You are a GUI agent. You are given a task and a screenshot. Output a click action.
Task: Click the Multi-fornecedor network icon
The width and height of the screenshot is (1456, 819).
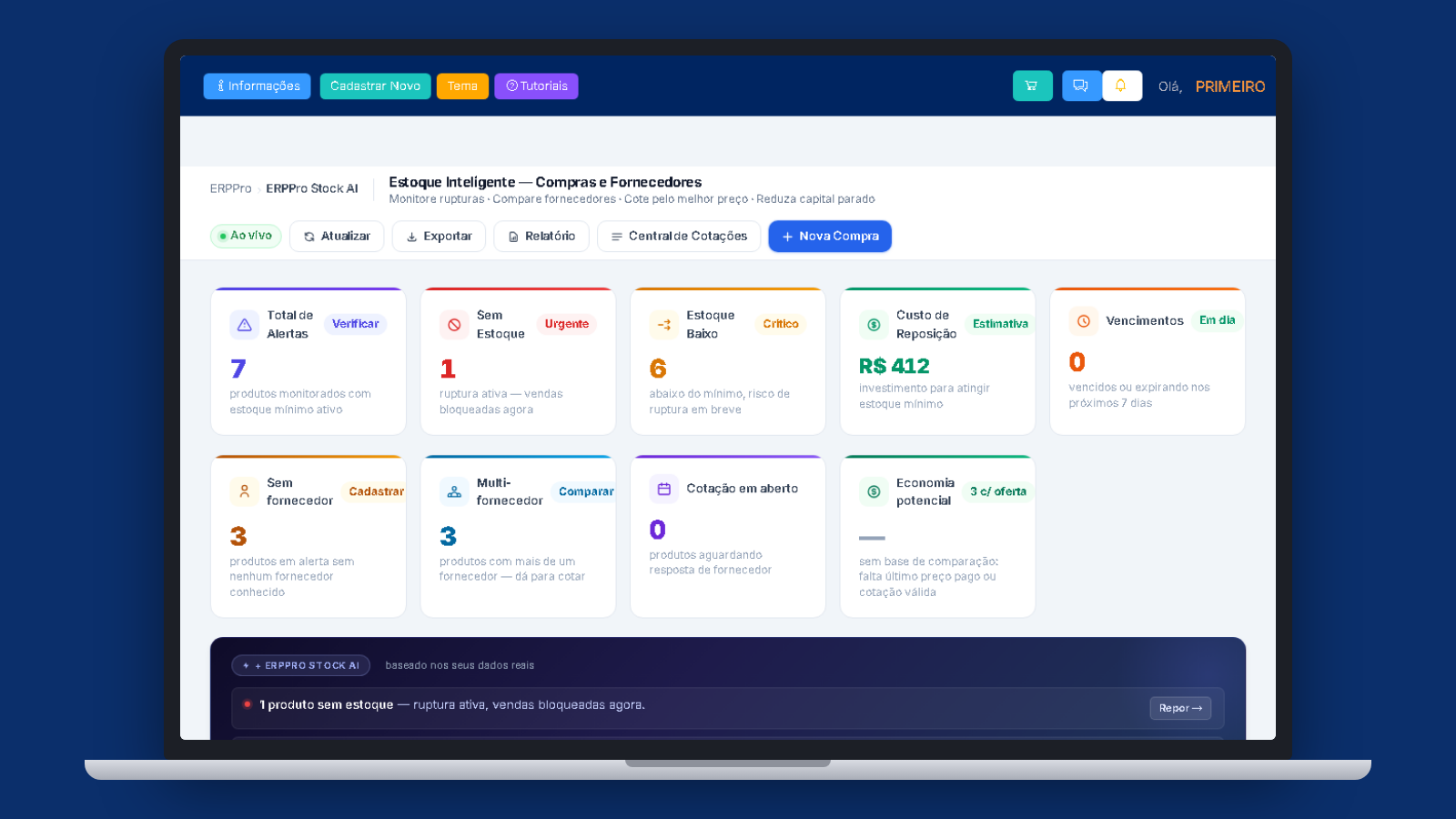coord(454,492)
